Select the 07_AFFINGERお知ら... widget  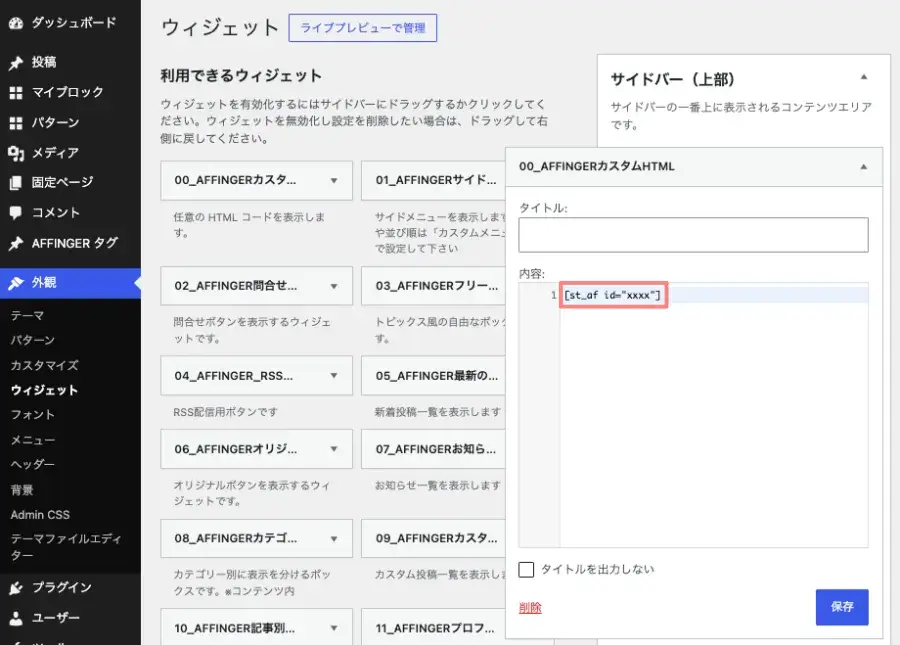coord(434,449)
